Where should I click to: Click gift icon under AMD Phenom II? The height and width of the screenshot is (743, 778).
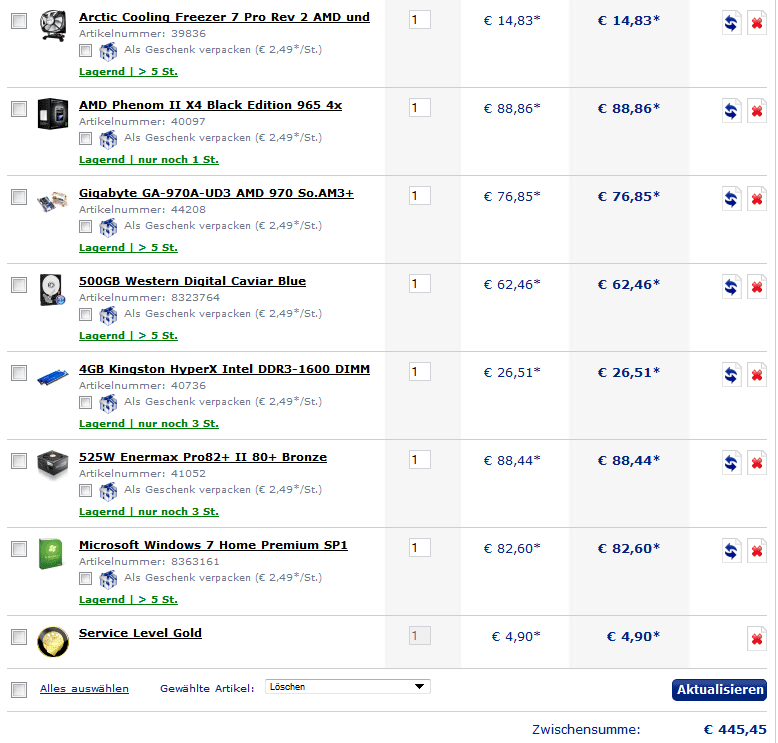tap(108, 138)
